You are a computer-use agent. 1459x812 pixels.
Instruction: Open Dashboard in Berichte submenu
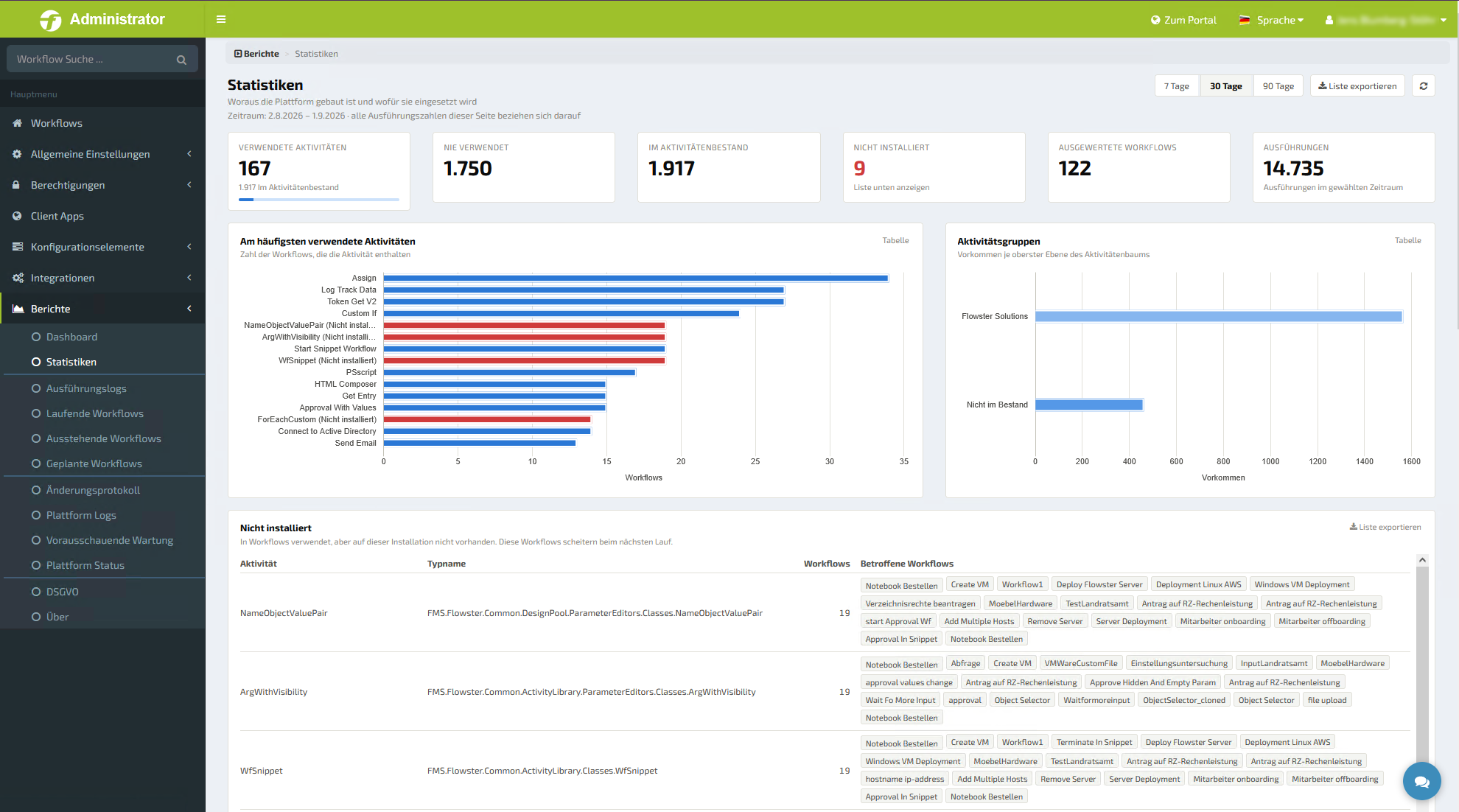pos(71,337)
